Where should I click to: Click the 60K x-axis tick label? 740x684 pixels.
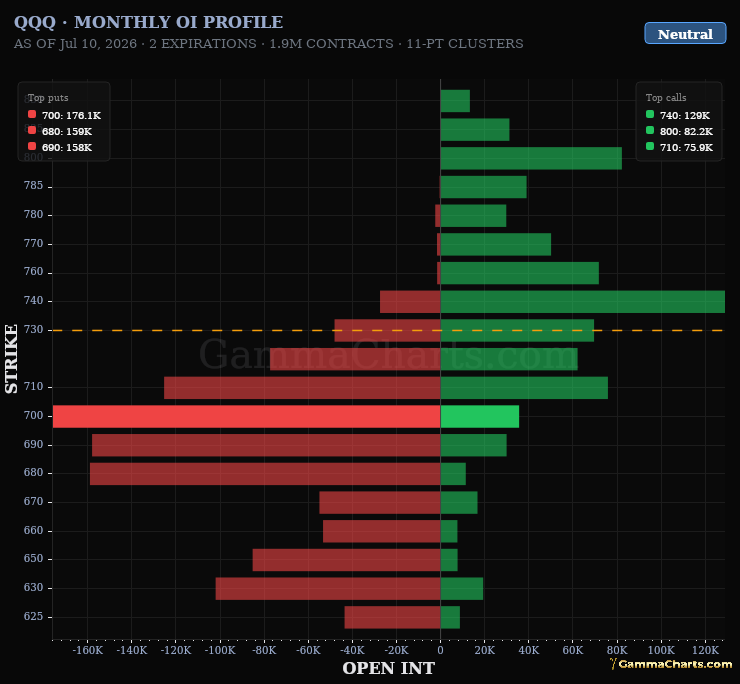click(x=572, y=650)
